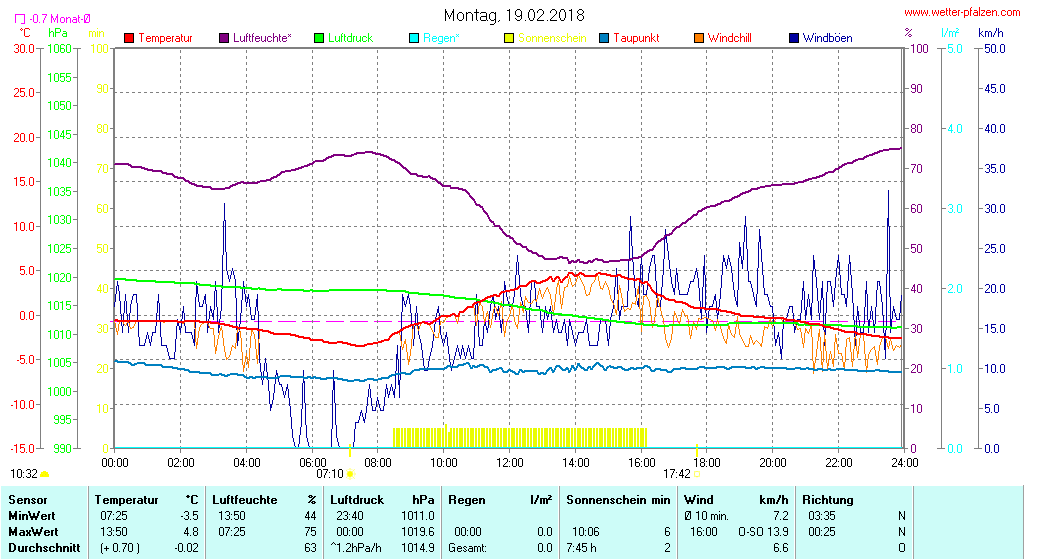Click the magenta Monat-Ø square marker
The width and height of the screenshot is (1058, 559).
(20, 20)
